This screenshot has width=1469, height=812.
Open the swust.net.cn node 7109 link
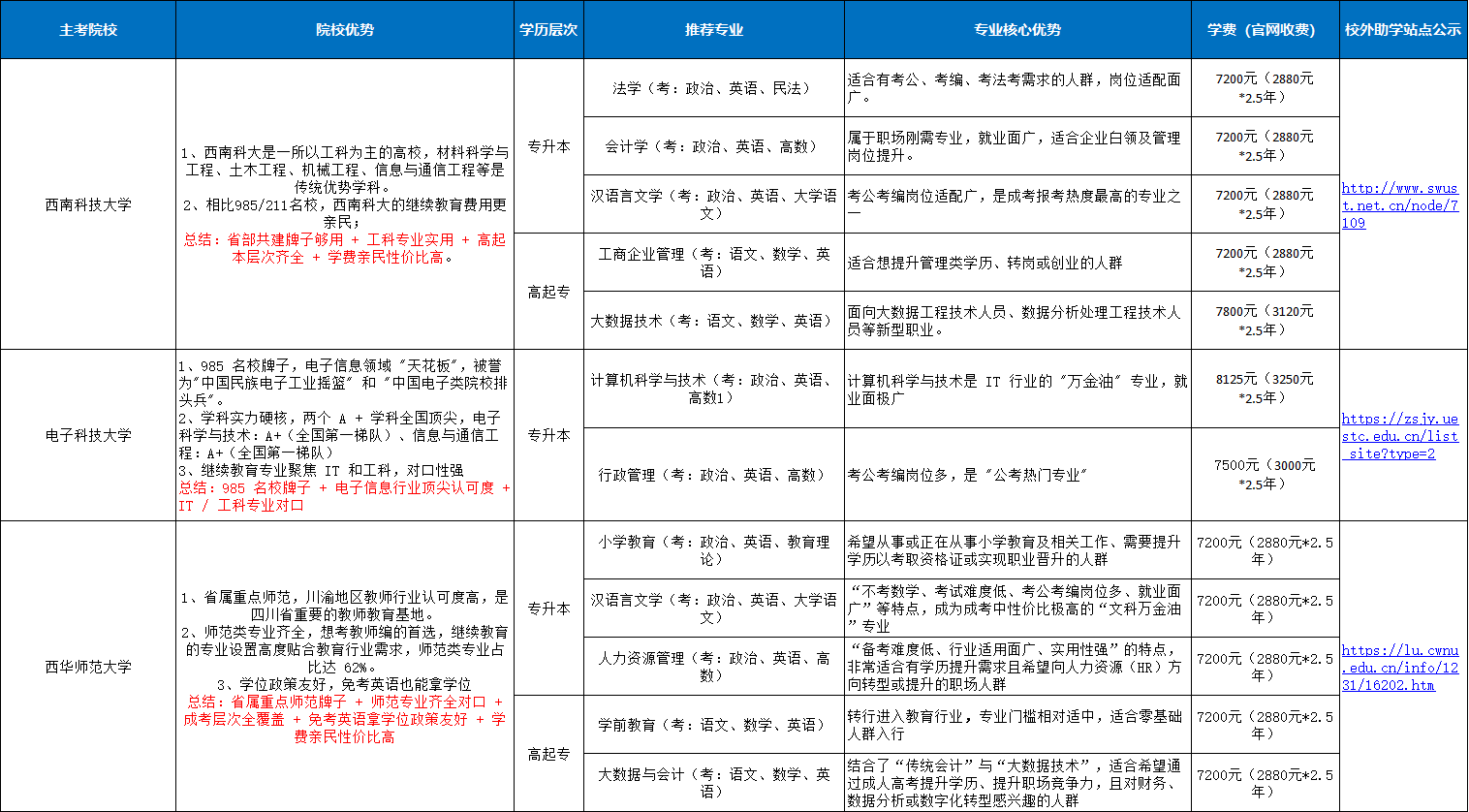coord(1400,205)
